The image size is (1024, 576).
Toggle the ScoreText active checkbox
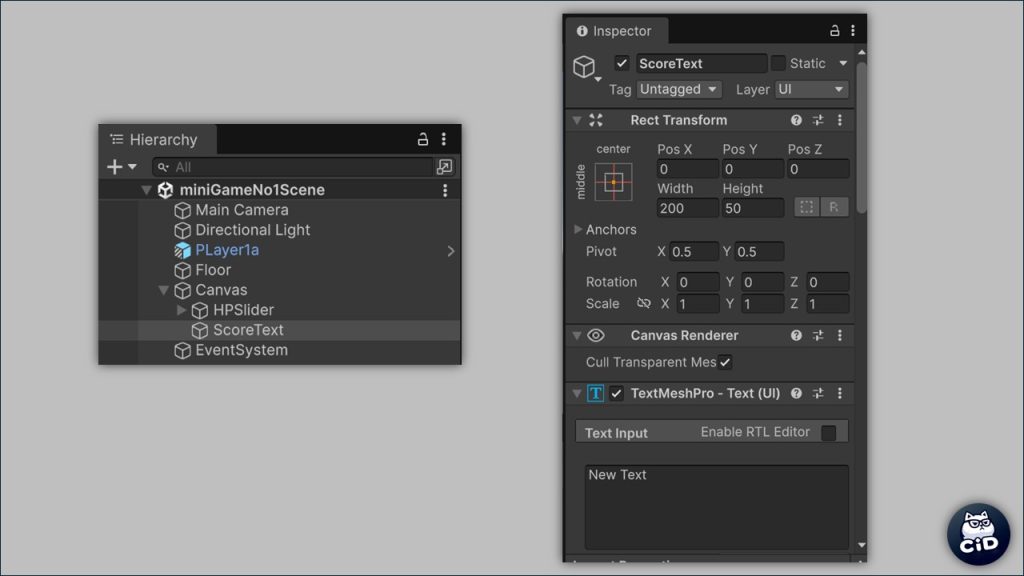pyautogui.click(x=622, y=63)
